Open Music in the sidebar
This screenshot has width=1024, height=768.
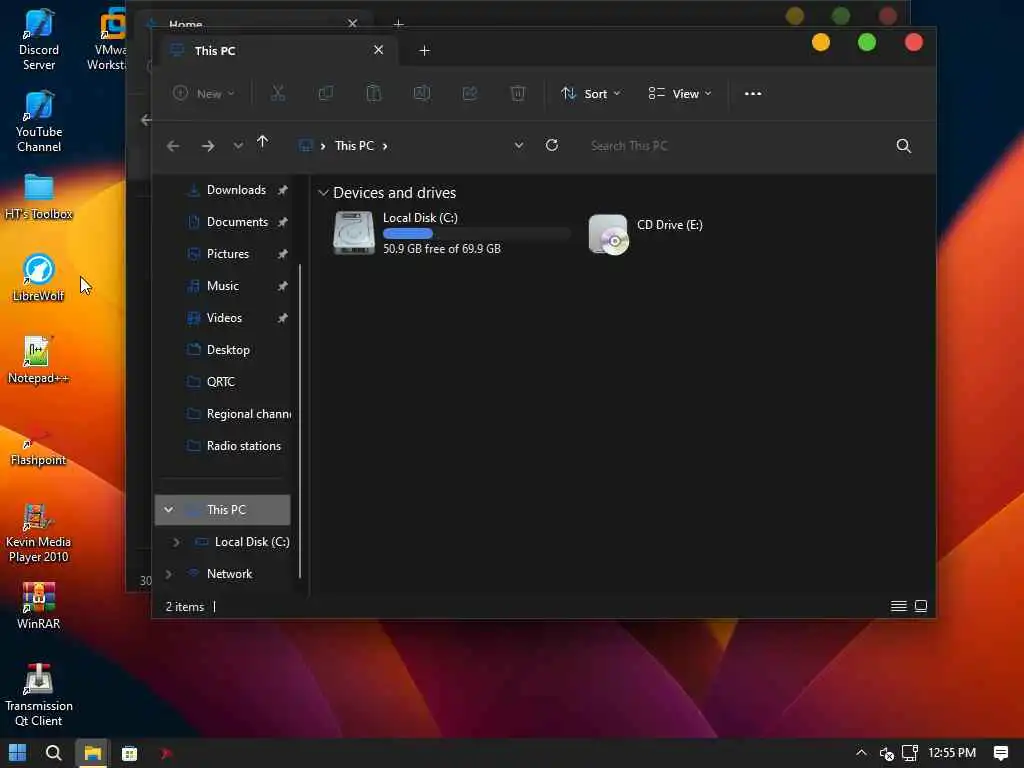222,286
